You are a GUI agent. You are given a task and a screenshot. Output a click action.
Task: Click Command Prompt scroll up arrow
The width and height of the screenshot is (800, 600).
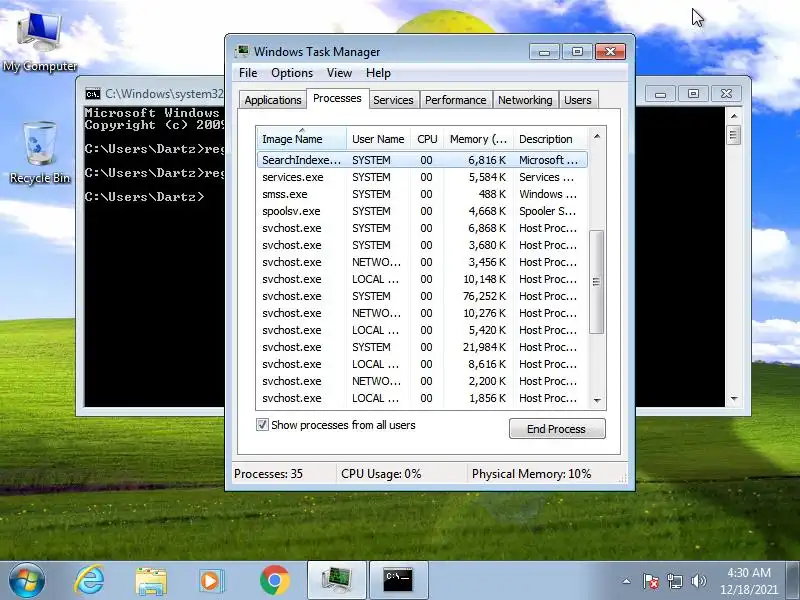pos(734,116)
